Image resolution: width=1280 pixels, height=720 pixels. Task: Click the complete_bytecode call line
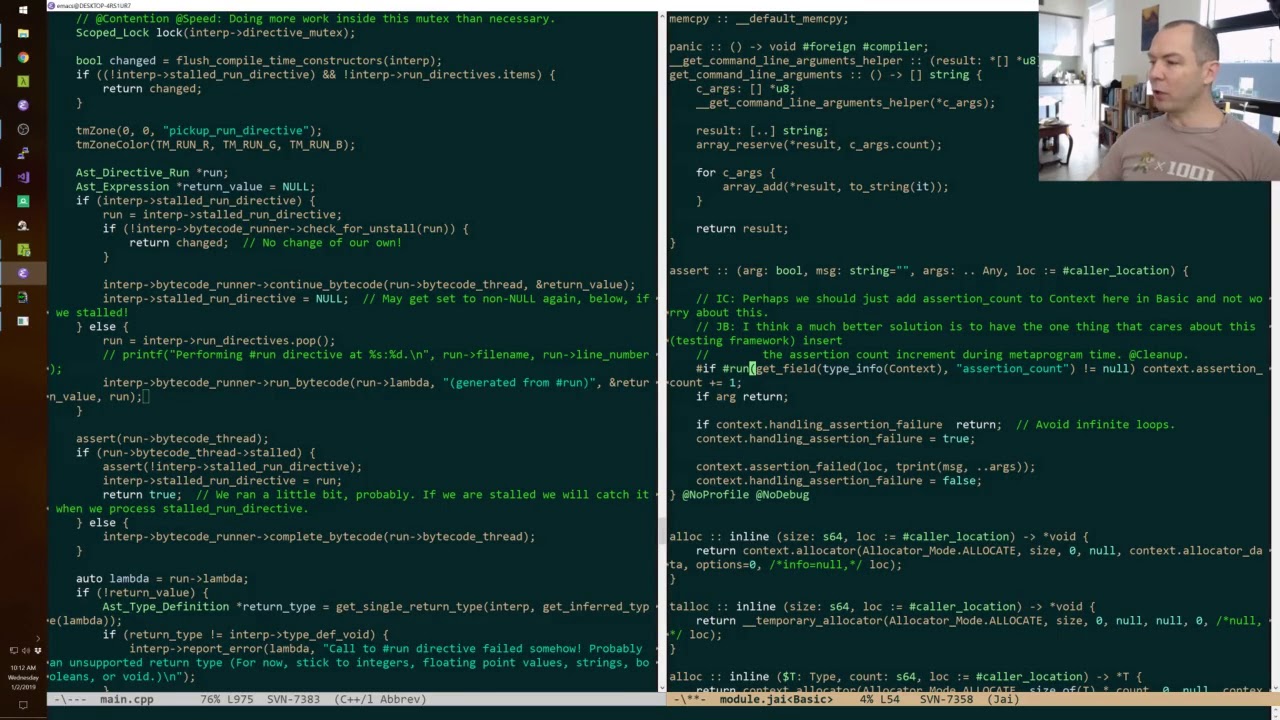click(319, 536)
